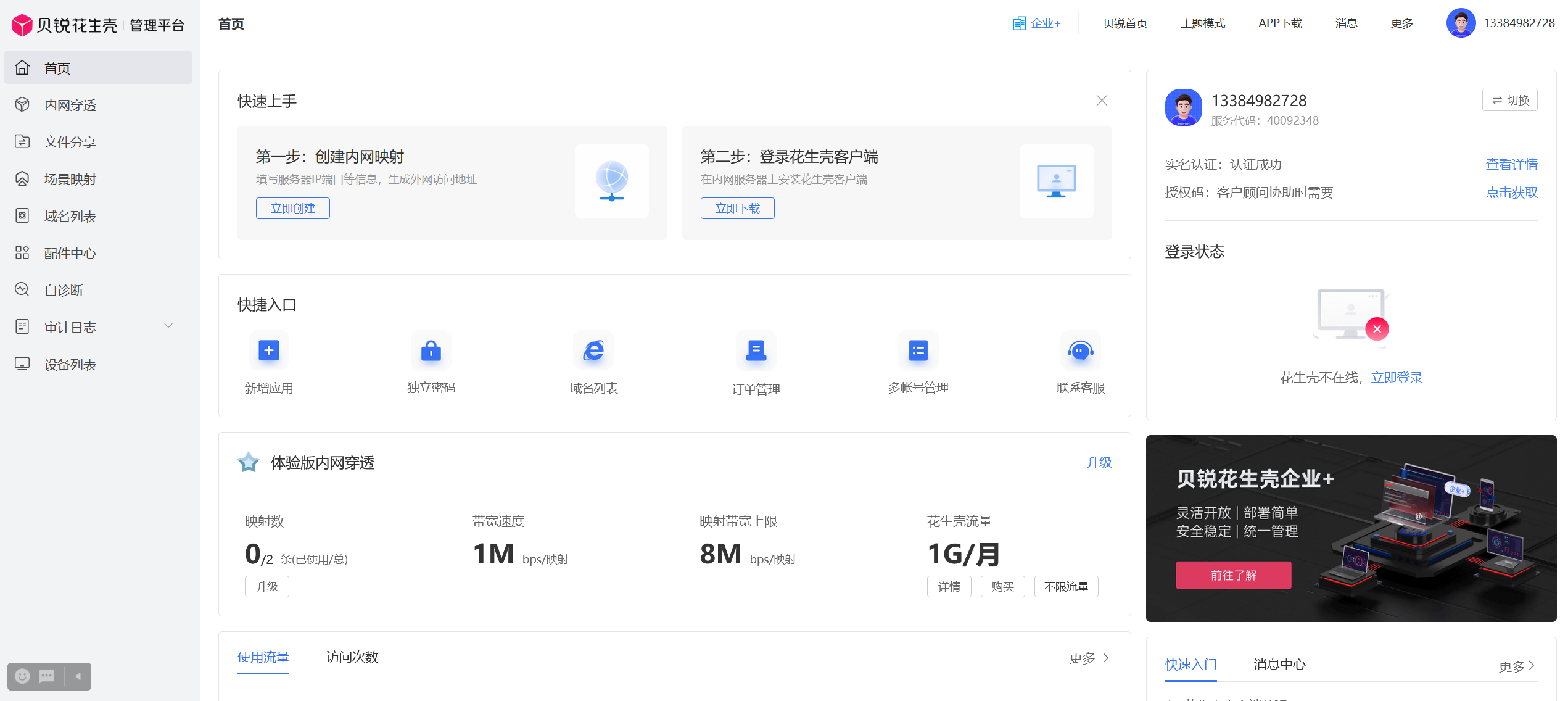Click the header user avatar

pyautogui.click(x=1461, y=23)
